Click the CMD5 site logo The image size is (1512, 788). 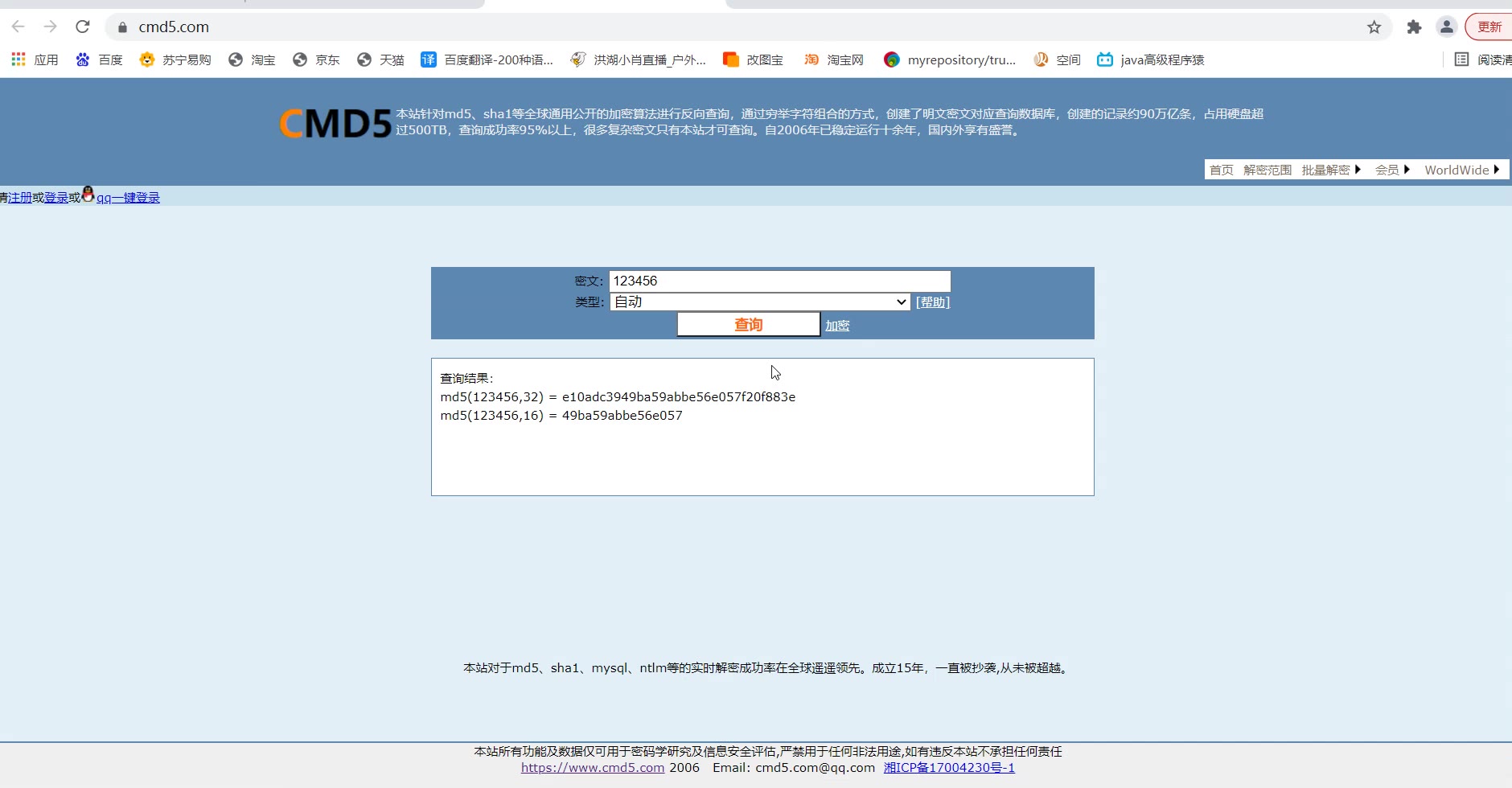pos(335,123)
